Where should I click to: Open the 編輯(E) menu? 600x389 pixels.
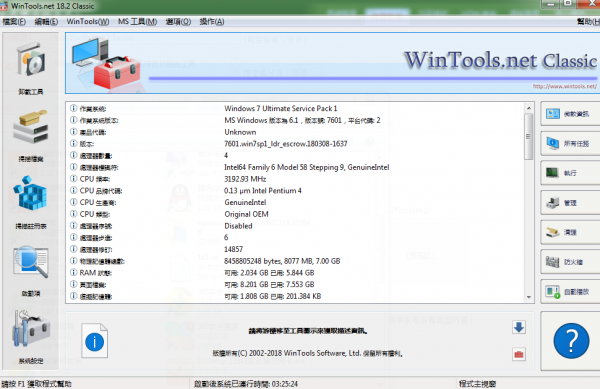click(46, 21)
